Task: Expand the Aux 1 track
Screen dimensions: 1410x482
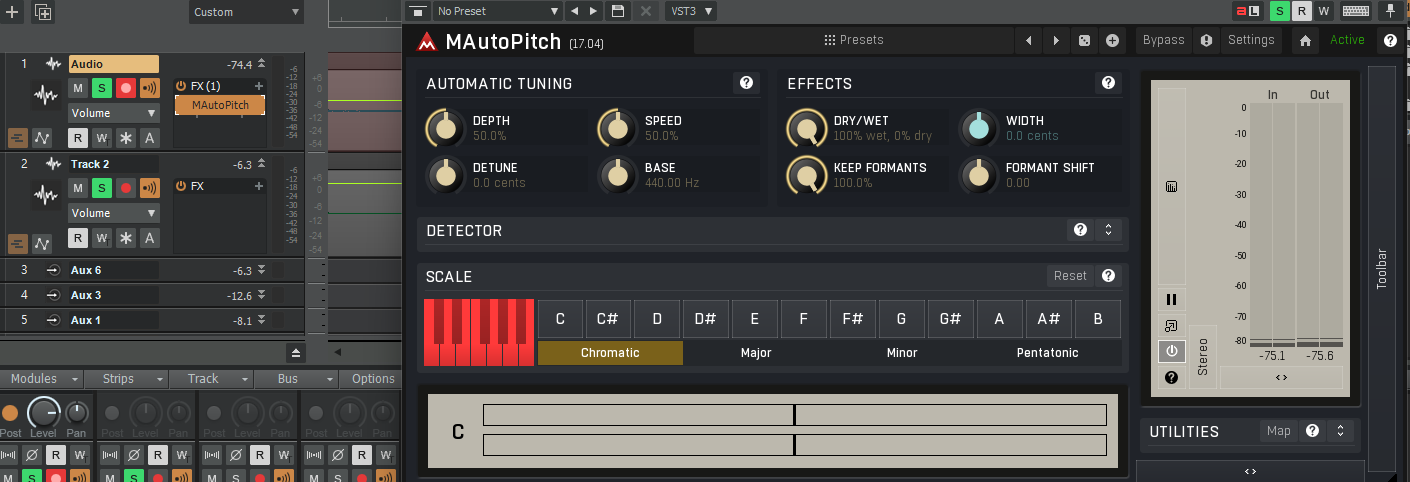Action: coord(261,320)
